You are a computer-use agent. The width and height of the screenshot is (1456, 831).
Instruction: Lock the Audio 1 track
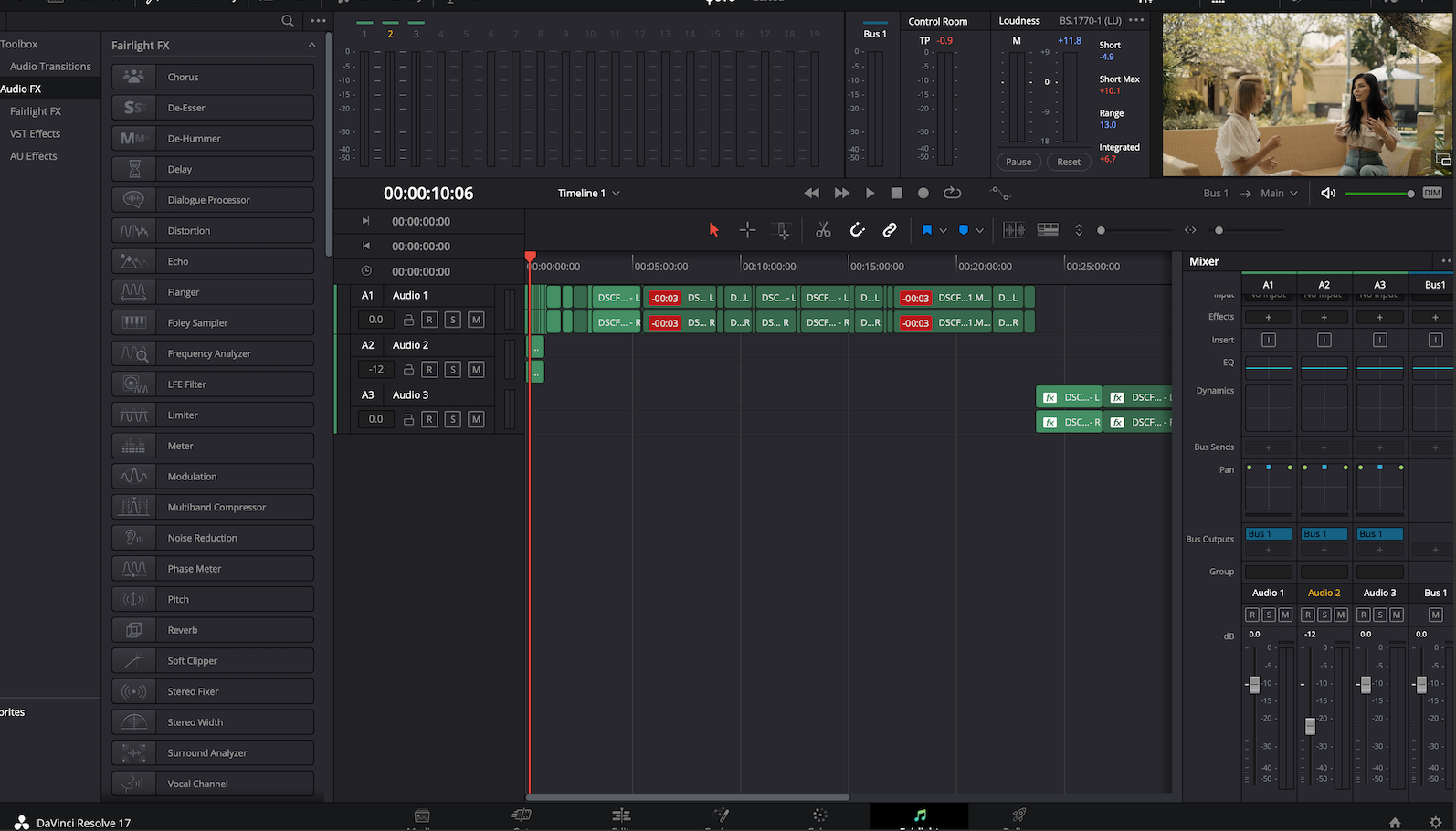409,320
